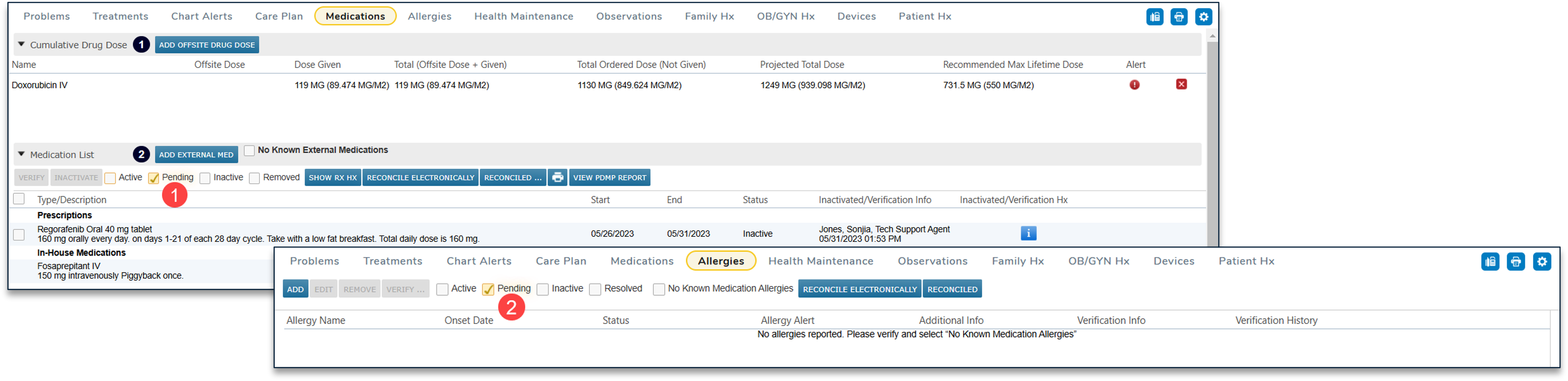The width and height of the screenshot is (1568, 381).
Task: Open settings gear in lower Allergies panel
Action: [1541, 262]
